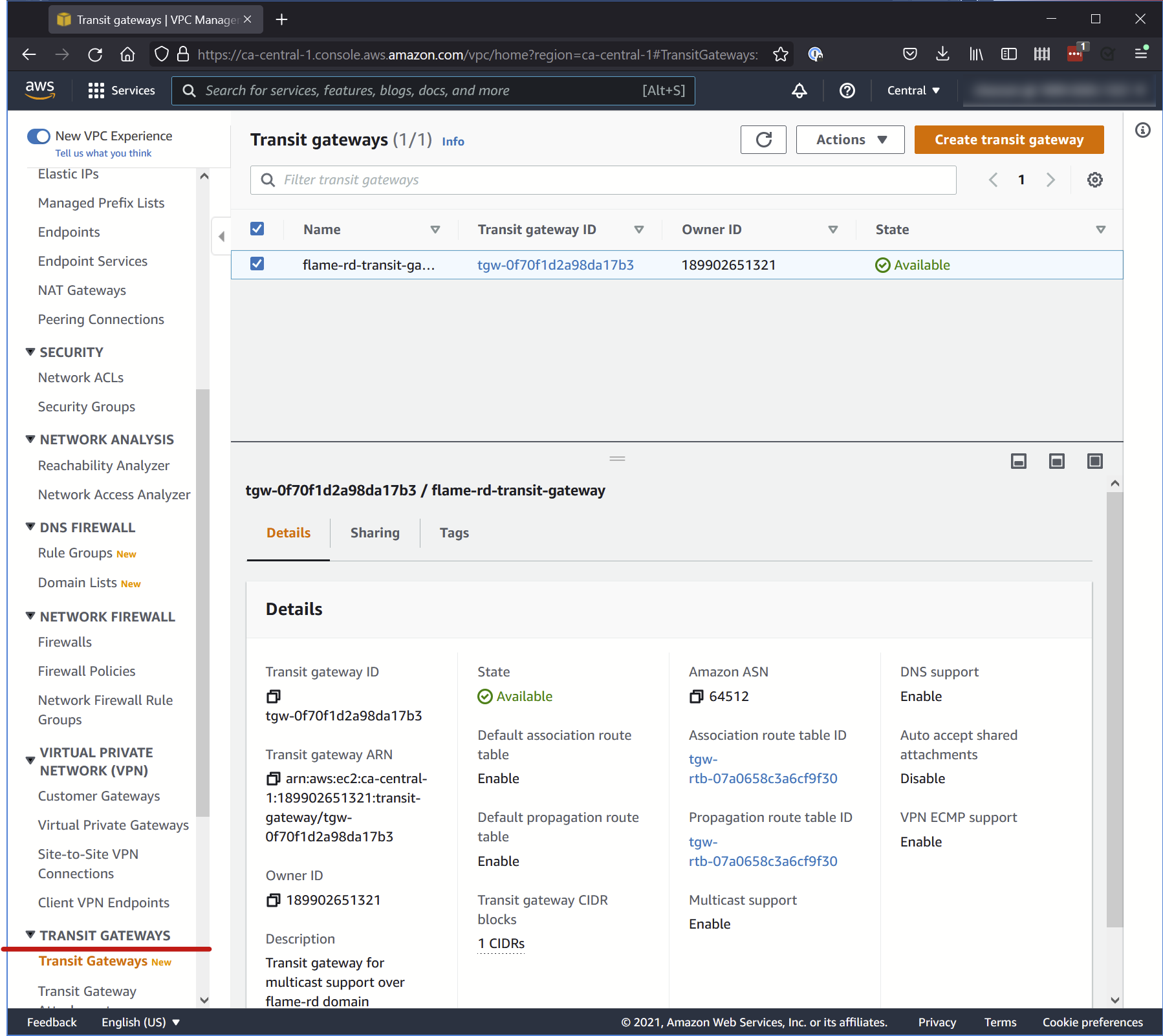The image size is (1163, 1036).
Task: Go to browser home page
Action: click(127, 55)
